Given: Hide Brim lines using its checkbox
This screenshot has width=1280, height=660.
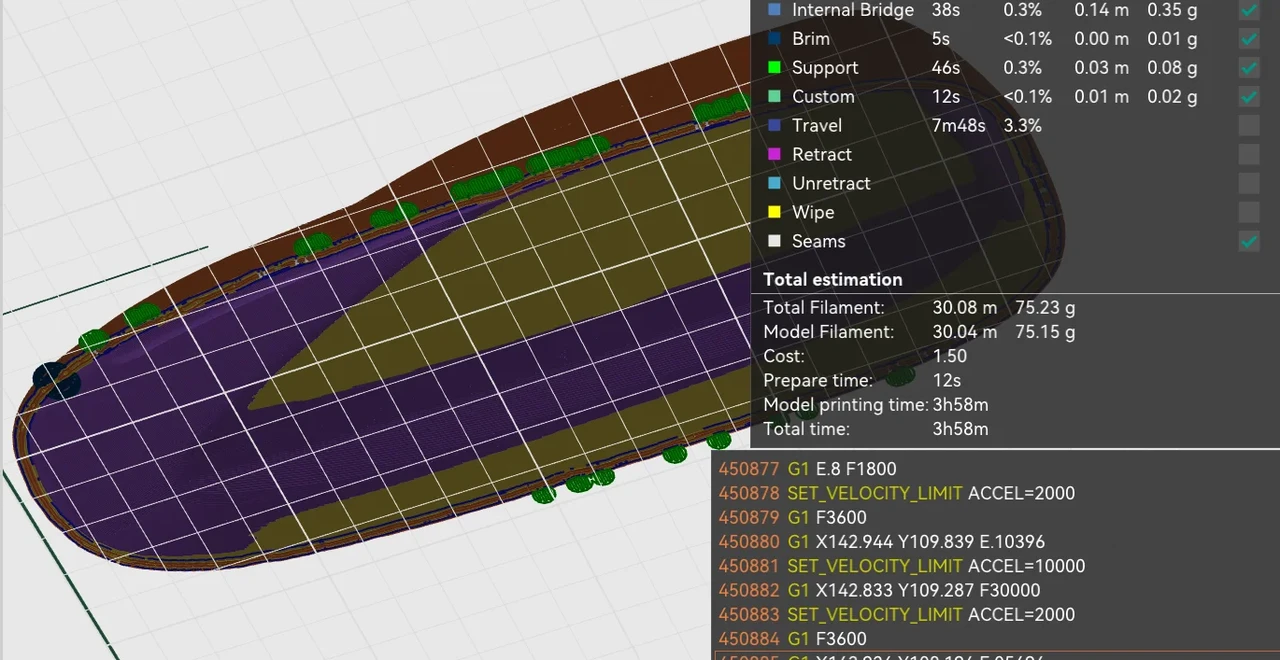Looking at the screenshot, I should pos(1249,39).
